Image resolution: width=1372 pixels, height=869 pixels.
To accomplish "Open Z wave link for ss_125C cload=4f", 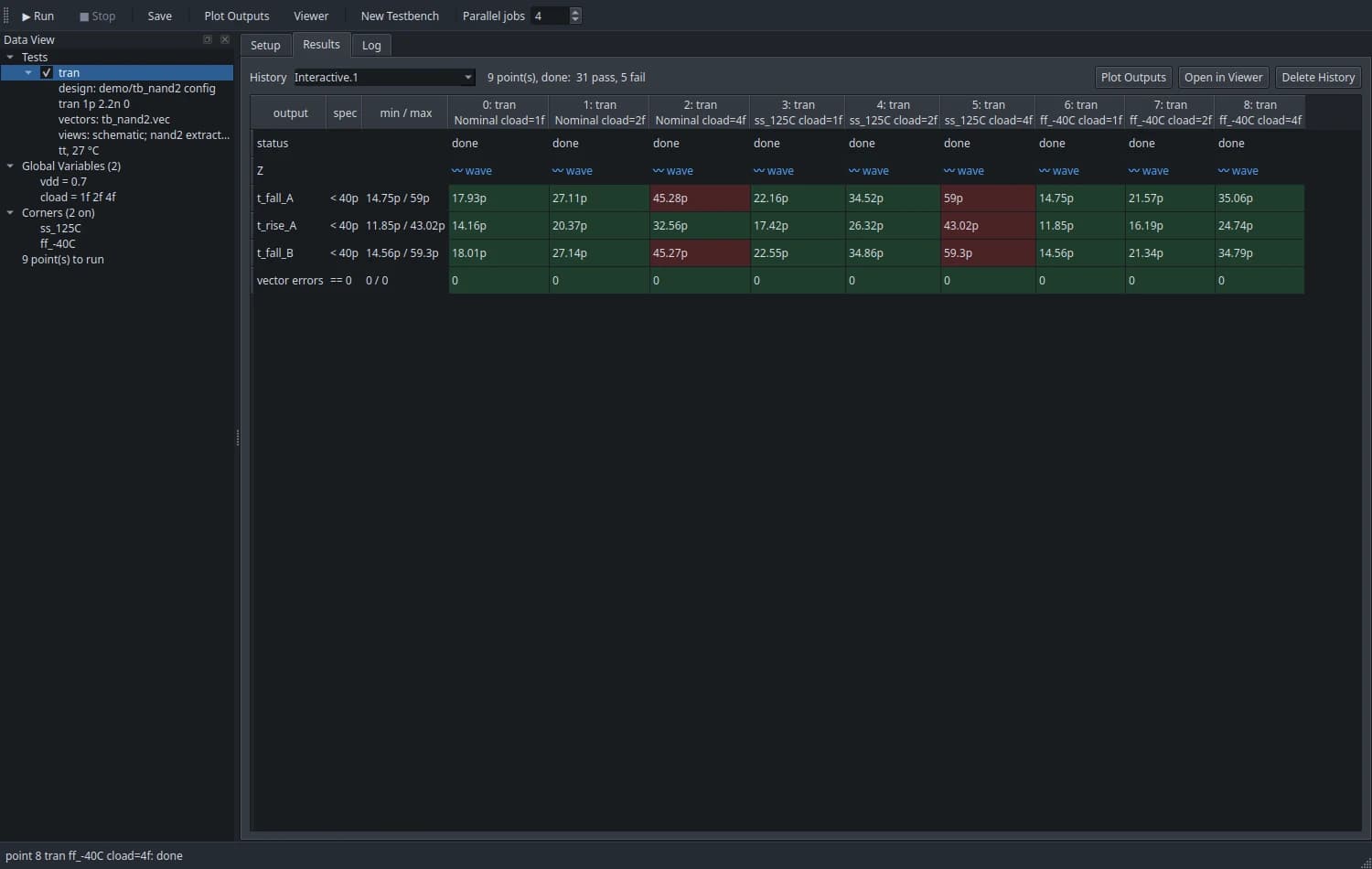I will [x=964, y=171].
